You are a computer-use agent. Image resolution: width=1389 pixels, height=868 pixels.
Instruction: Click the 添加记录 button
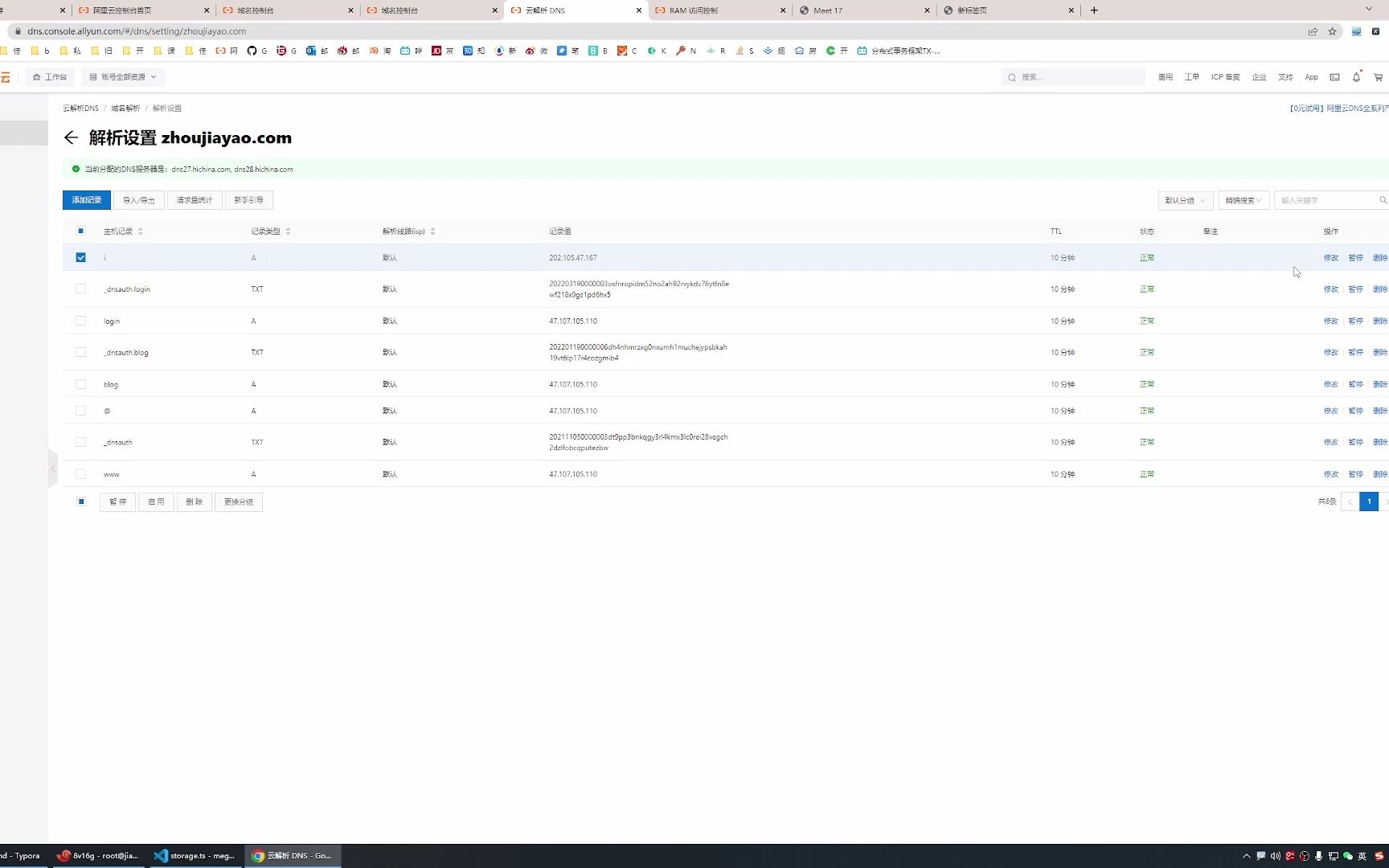[87, 200]
